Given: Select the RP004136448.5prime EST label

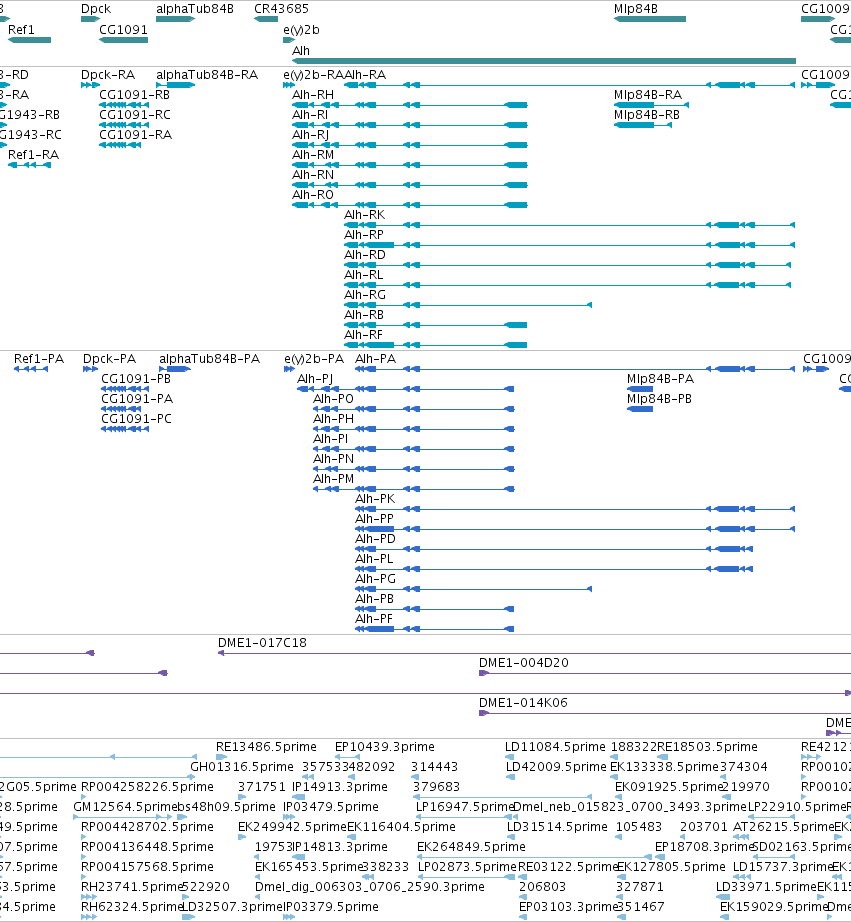Looking at the screenshot, I should click(147, 847).
